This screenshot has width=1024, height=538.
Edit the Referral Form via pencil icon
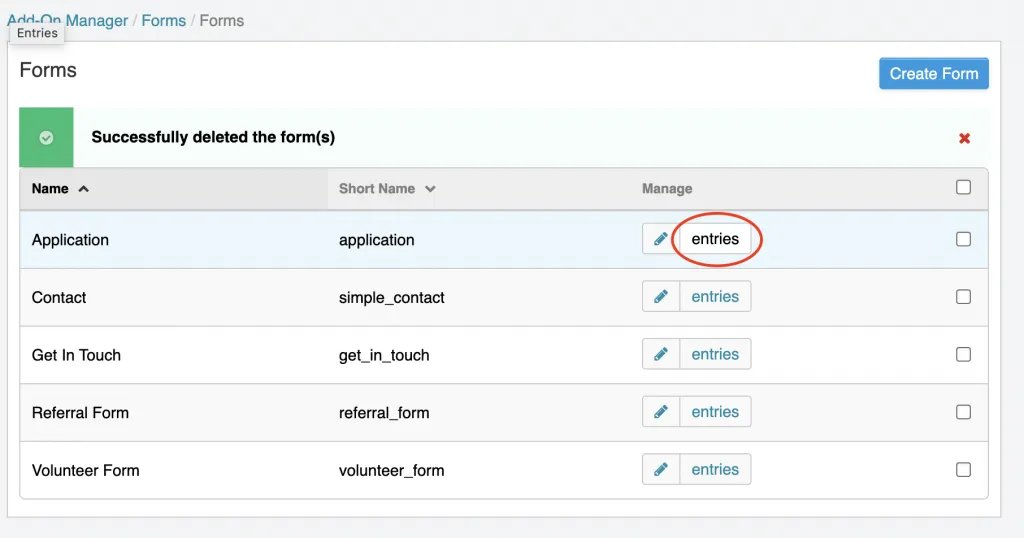coord(661,411)
